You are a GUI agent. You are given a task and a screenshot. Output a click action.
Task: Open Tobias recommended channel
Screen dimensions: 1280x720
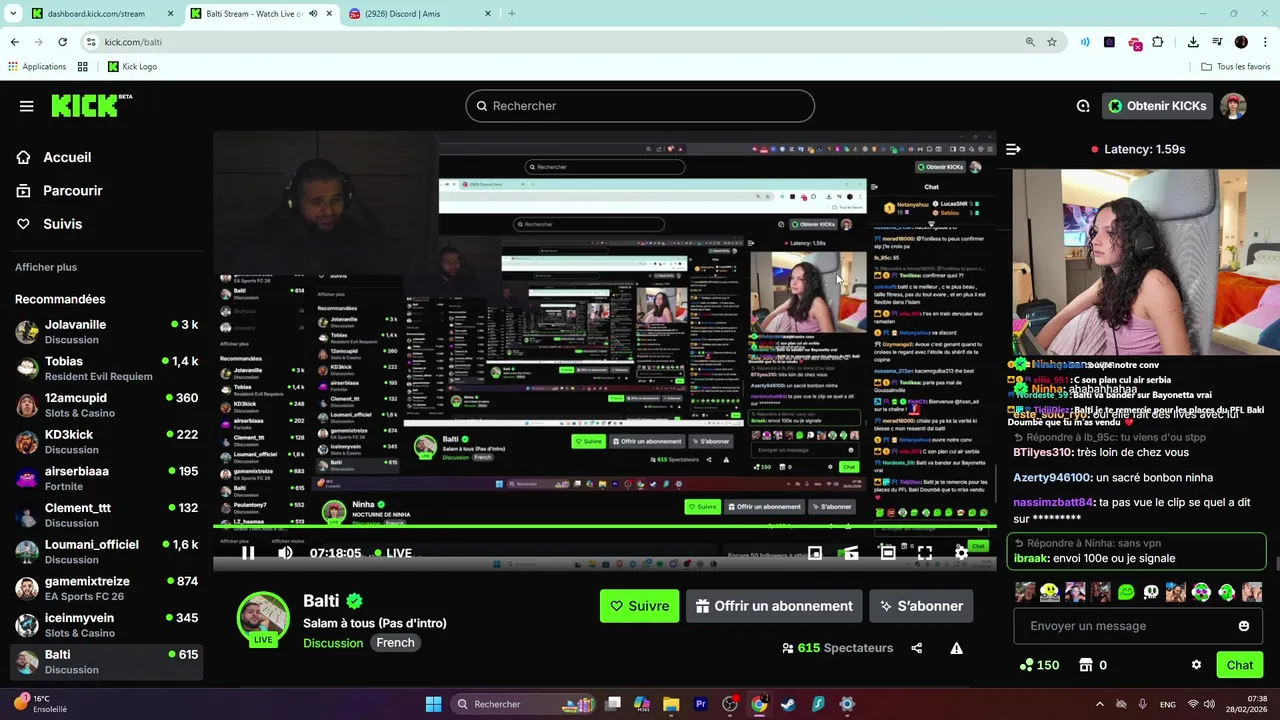108,368
